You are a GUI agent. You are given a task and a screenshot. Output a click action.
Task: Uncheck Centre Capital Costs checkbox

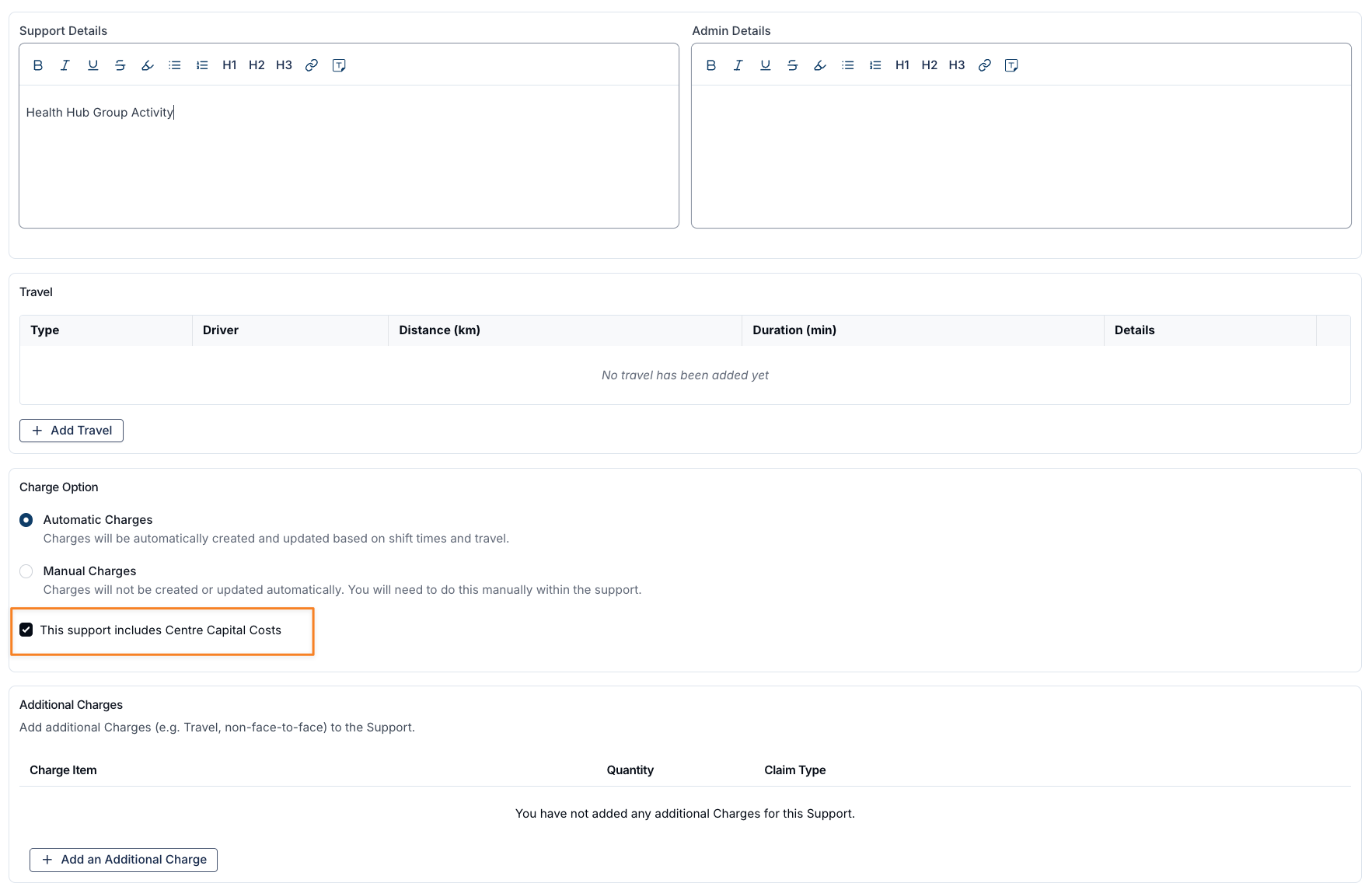click(26, 630)
